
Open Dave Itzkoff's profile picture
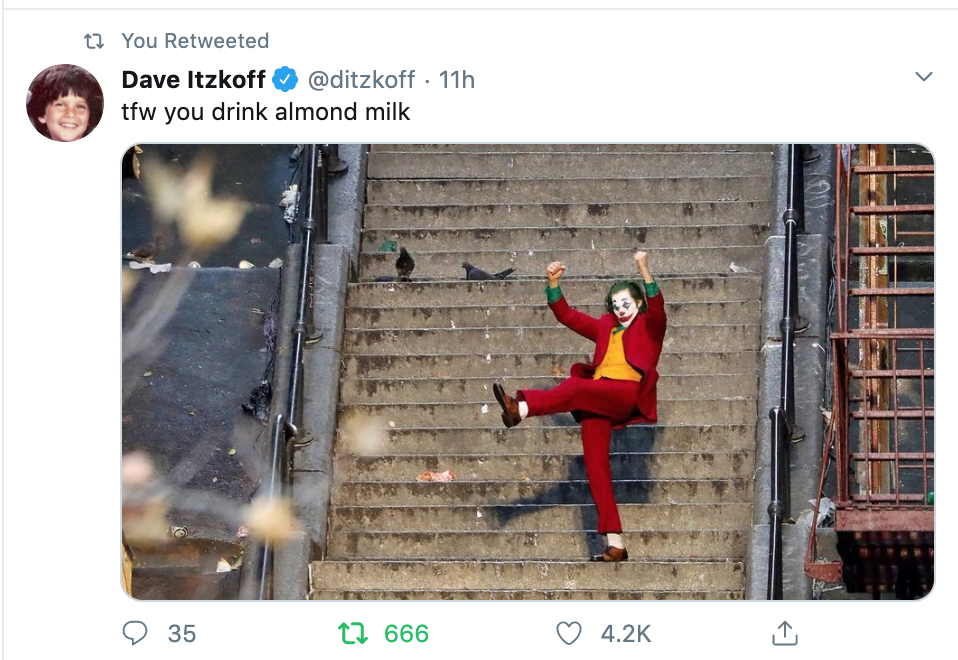(65, 104)
